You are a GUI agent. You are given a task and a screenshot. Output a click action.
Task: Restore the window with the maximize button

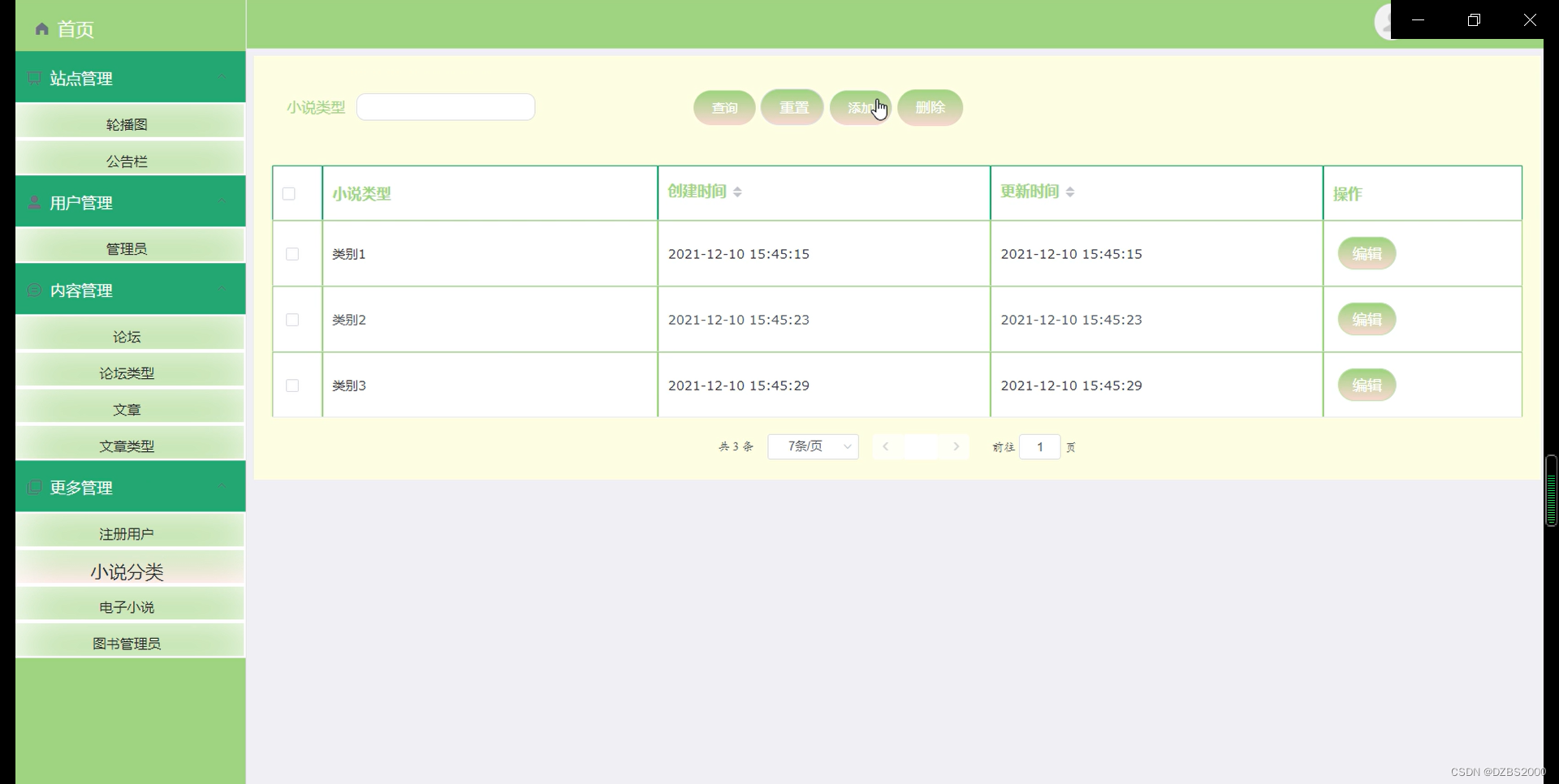tap(1474, 19)
